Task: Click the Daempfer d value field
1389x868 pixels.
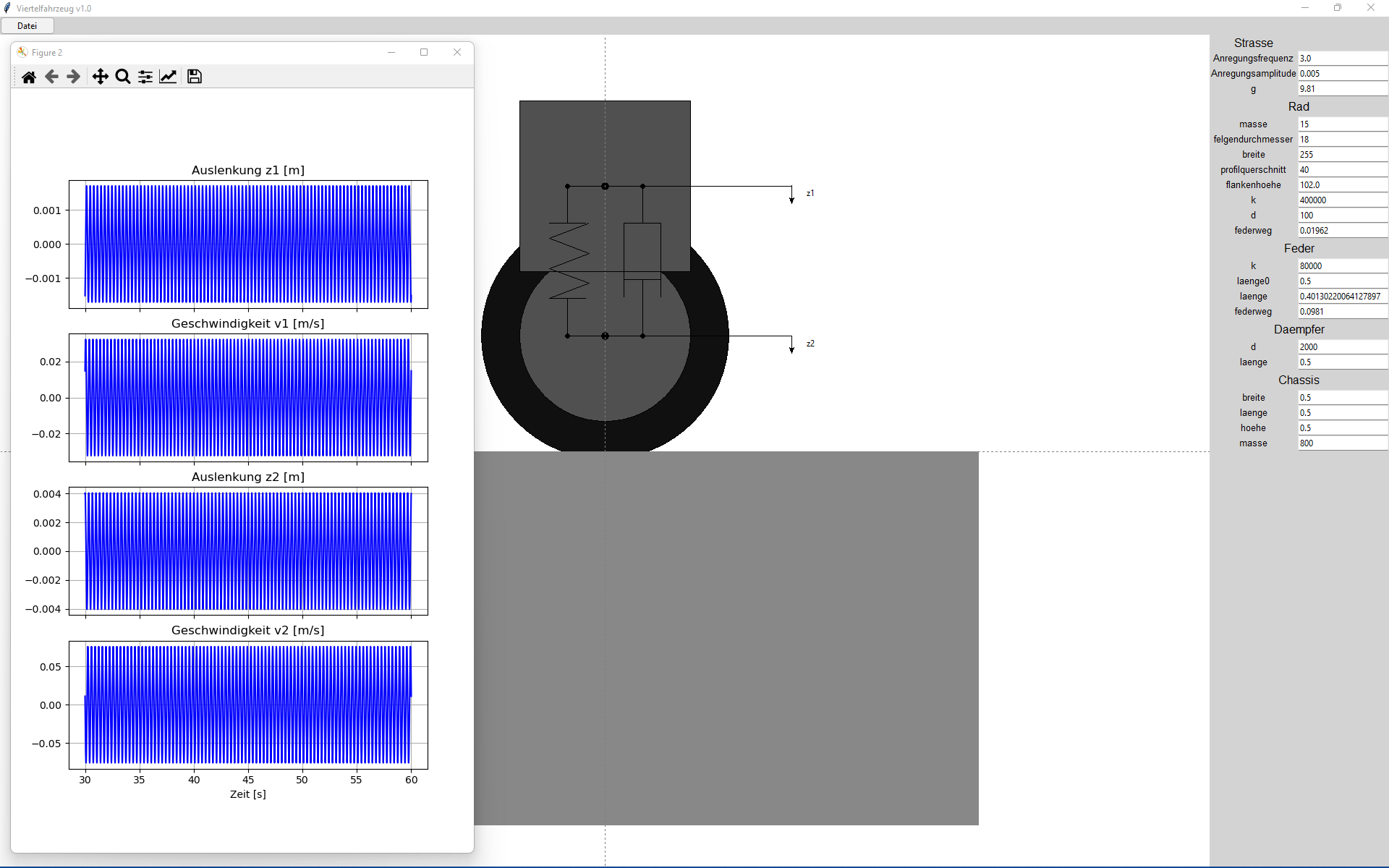Action: (1342, 347)
